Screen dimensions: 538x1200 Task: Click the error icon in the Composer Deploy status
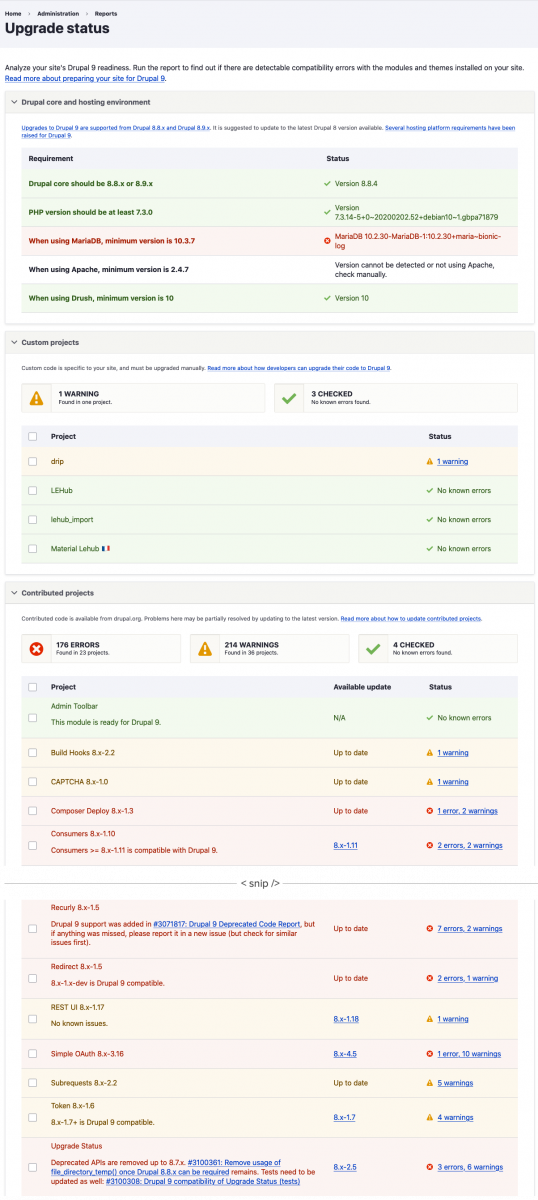point(430,810)
